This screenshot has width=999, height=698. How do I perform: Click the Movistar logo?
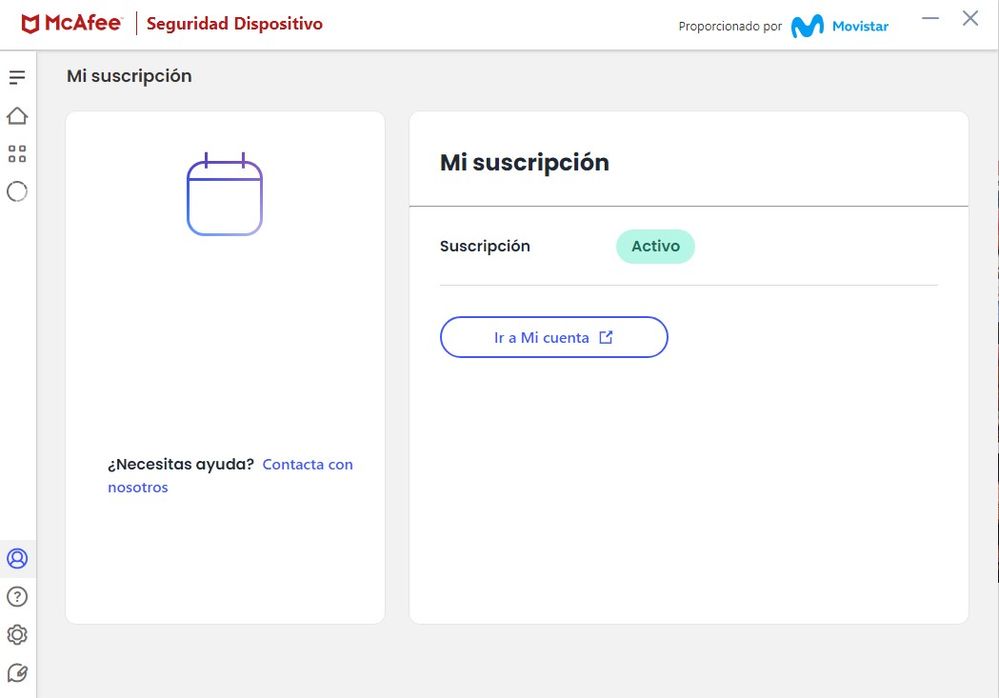pyautogui.click(x=839, y=26)
